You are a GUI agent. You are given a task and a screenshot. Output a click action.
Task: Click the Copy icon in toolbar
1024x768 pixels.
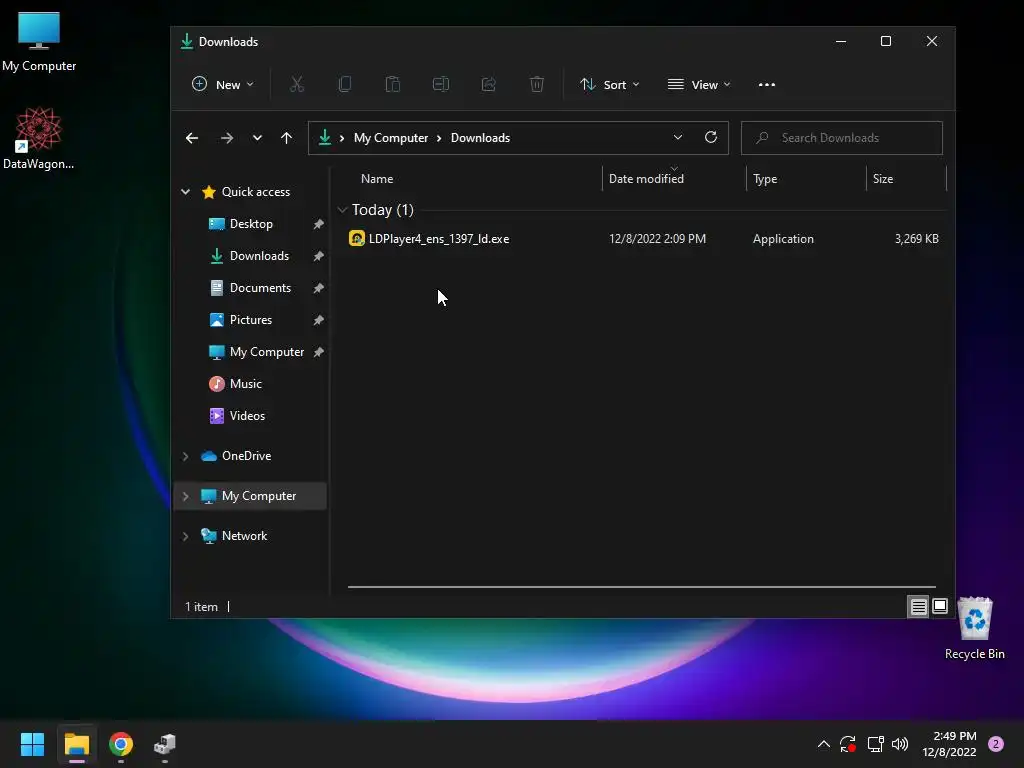[x=345, y=84]
